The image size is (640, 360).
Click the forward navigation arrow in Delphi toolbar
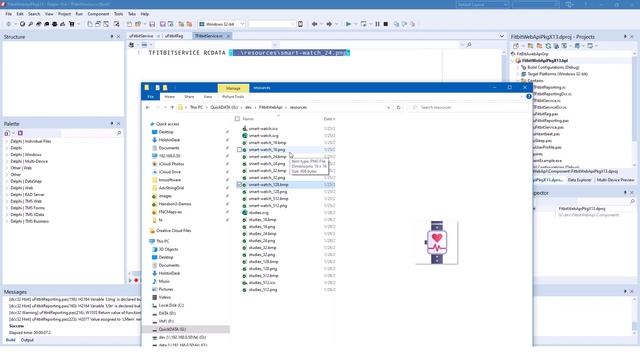[329, 24]
